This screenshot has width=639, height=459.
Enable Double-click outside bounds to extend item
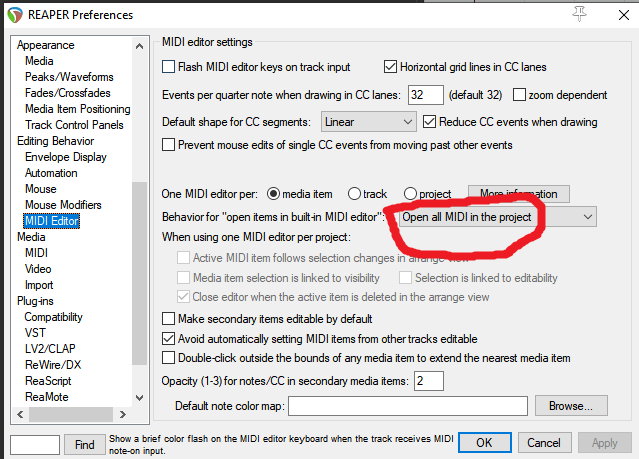(x=168, y=358)
